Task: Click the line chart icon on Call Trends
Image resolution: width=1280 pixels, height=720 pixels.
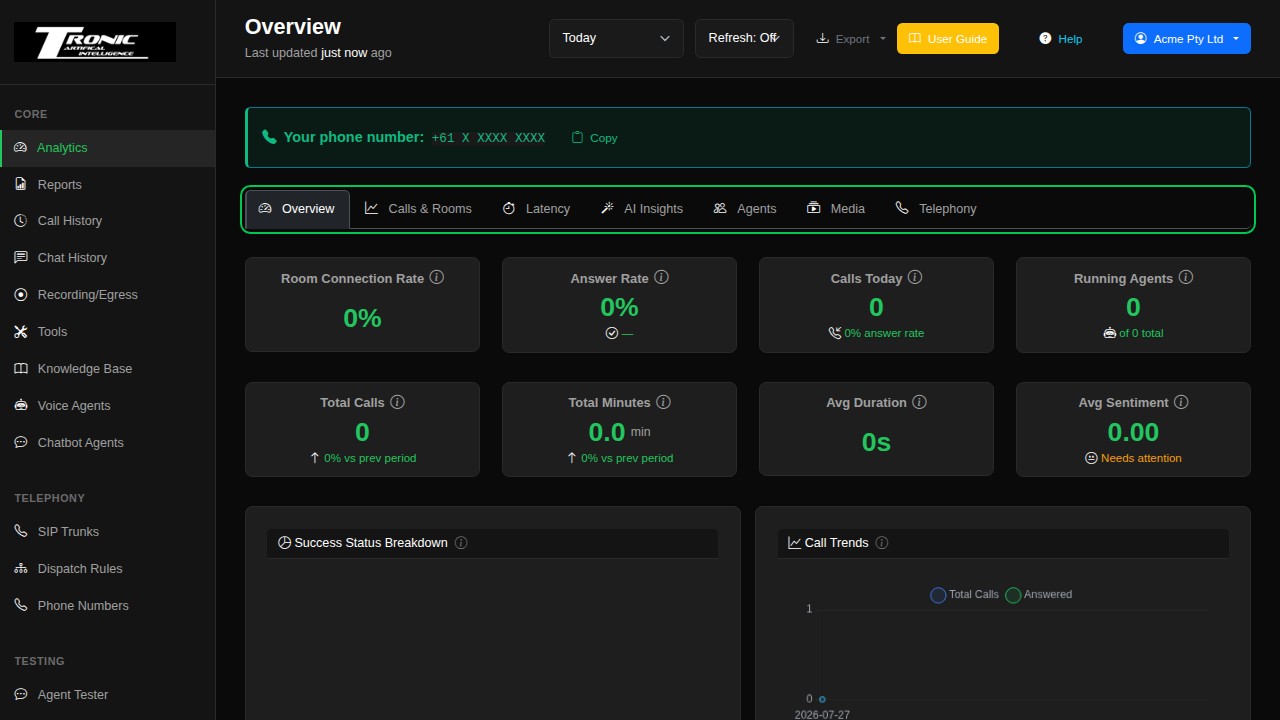Action: (x=795, y=543)
